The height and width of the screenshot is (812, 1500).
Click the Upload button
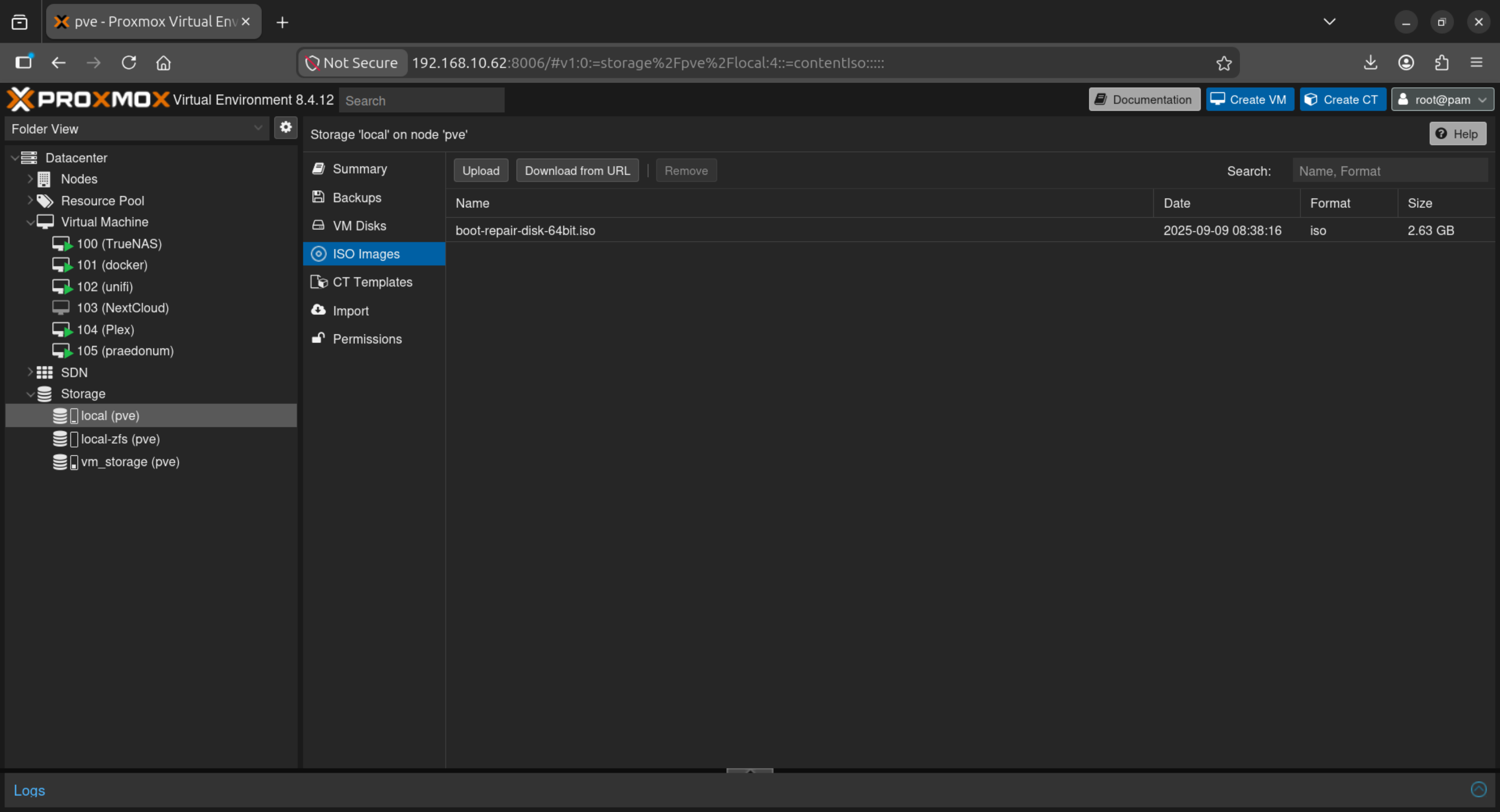click(480, 170)
